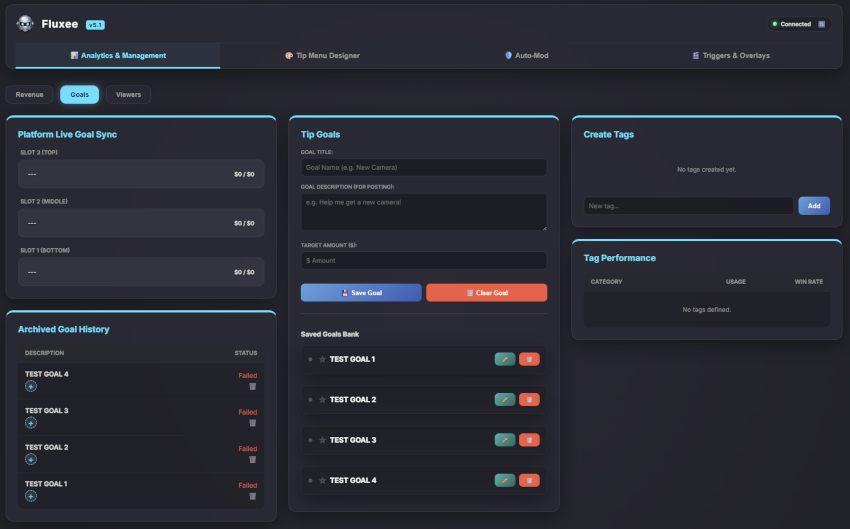Image resolution: width=850 pixels, height=529 pixels.
Task: Click the status dot beside TEST GOAL 4
Action: (x=310, y=480)
